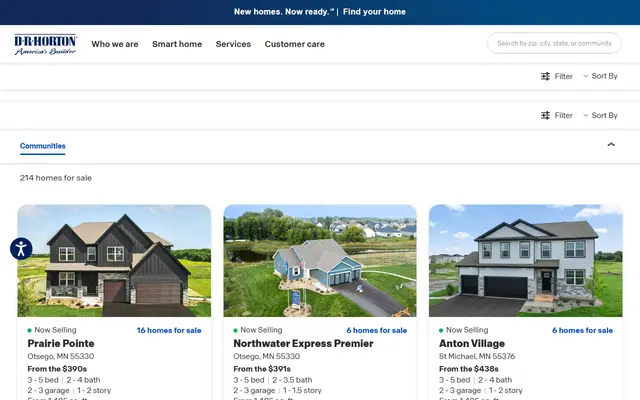
Task: Click the 214 homes for sale text
Action: [56, 178]
